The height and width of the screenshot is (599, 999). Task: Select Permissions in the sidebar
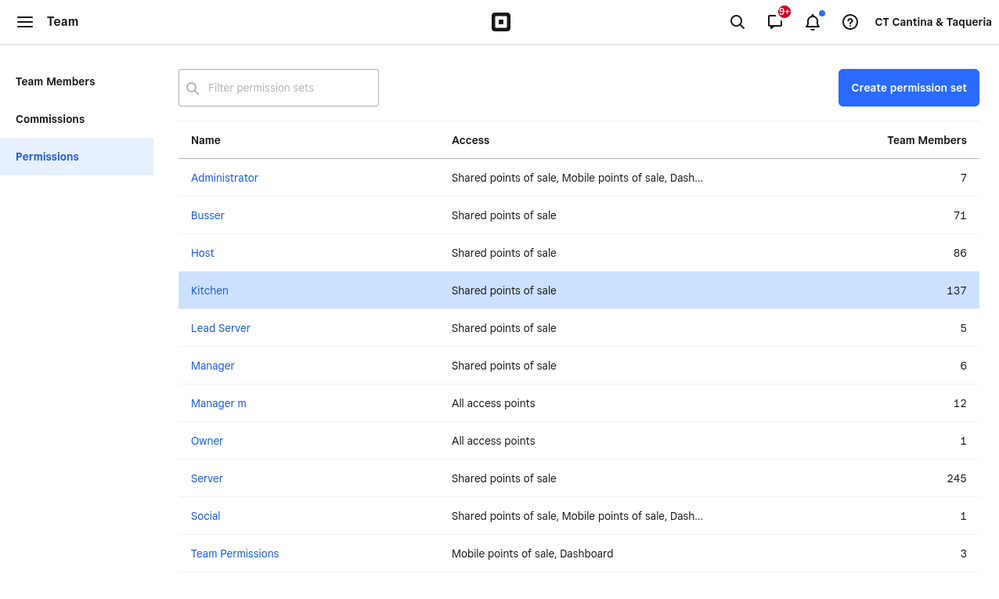click(47, 156)
